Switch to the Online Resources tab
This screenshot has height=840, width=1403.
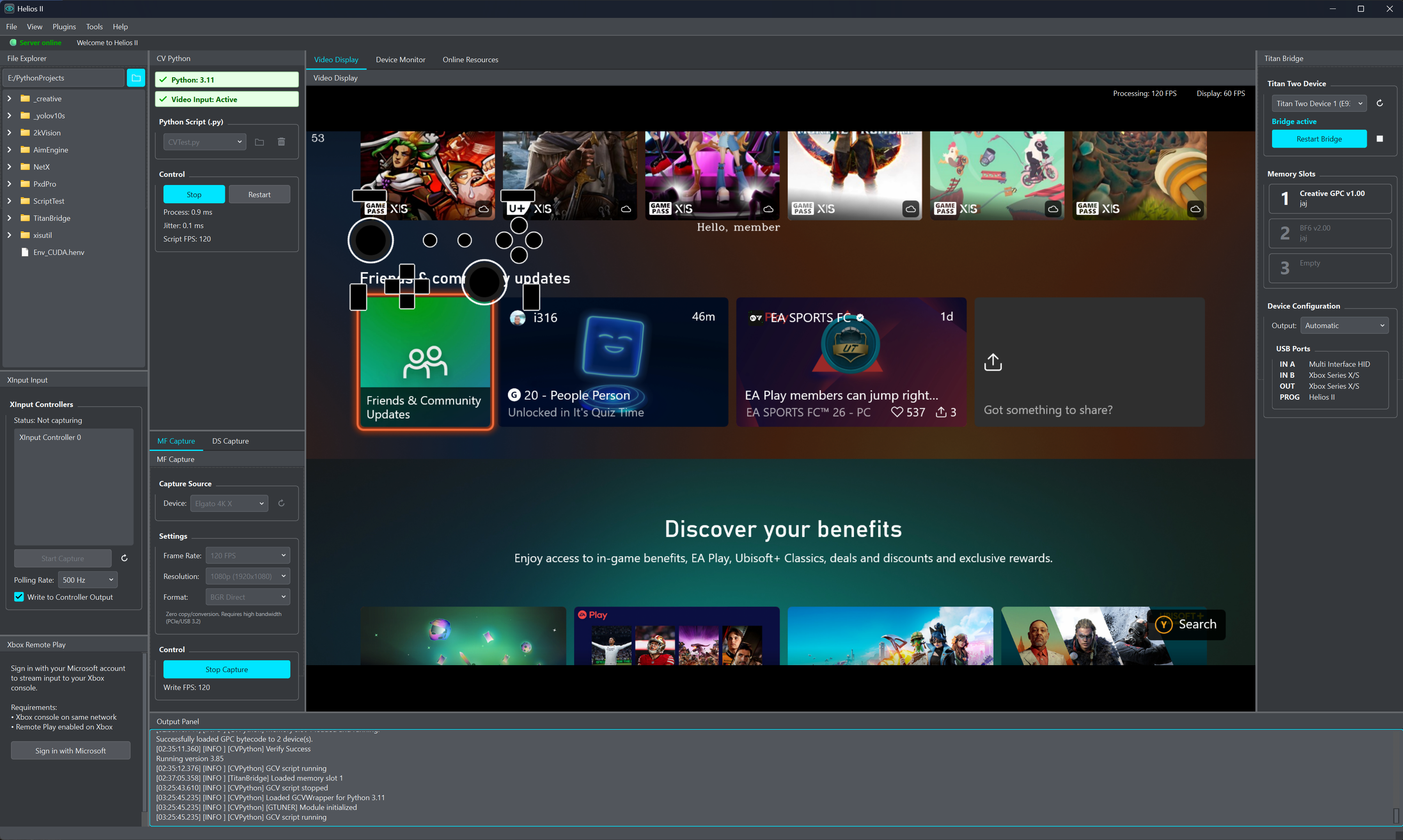470,60
